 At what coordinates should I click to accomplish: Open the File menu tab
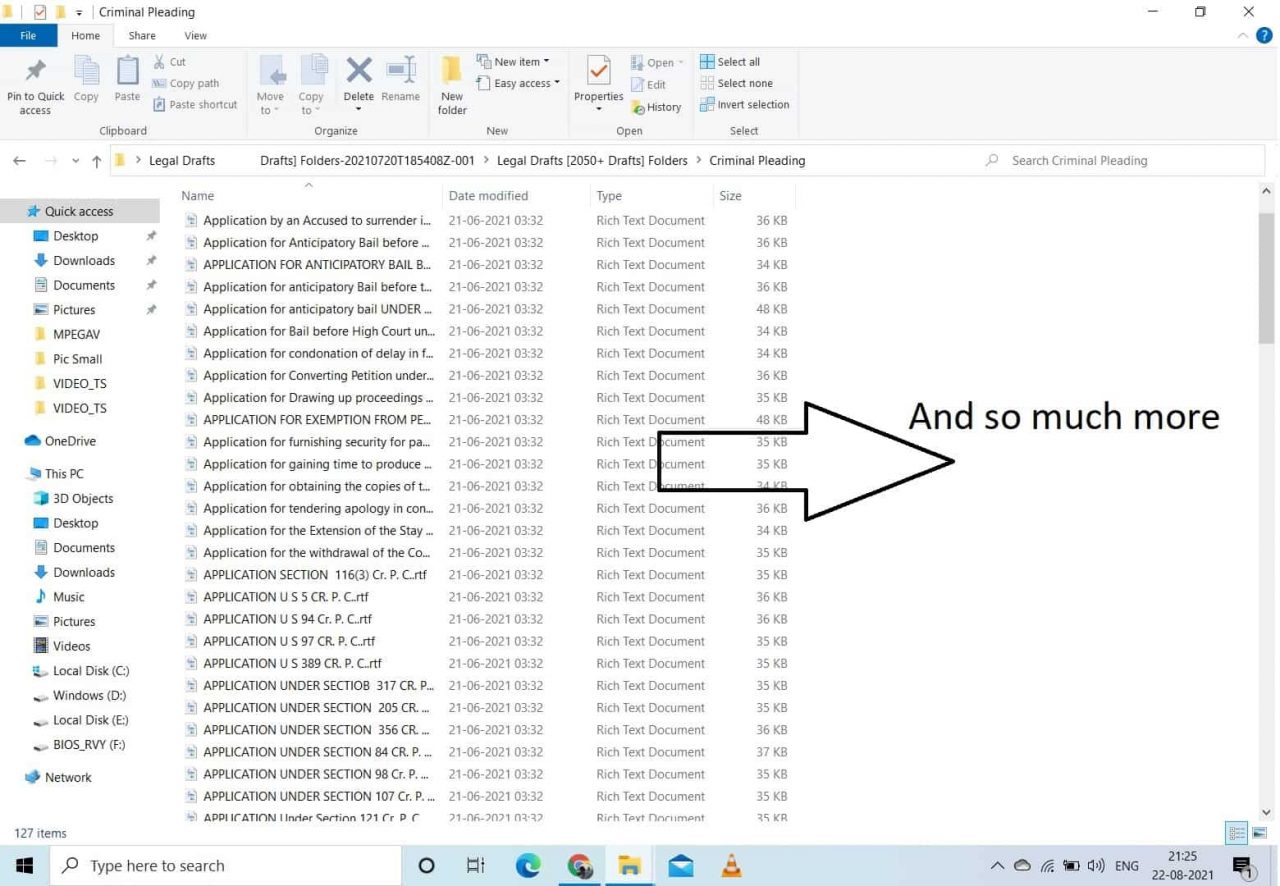click(28, 36)
